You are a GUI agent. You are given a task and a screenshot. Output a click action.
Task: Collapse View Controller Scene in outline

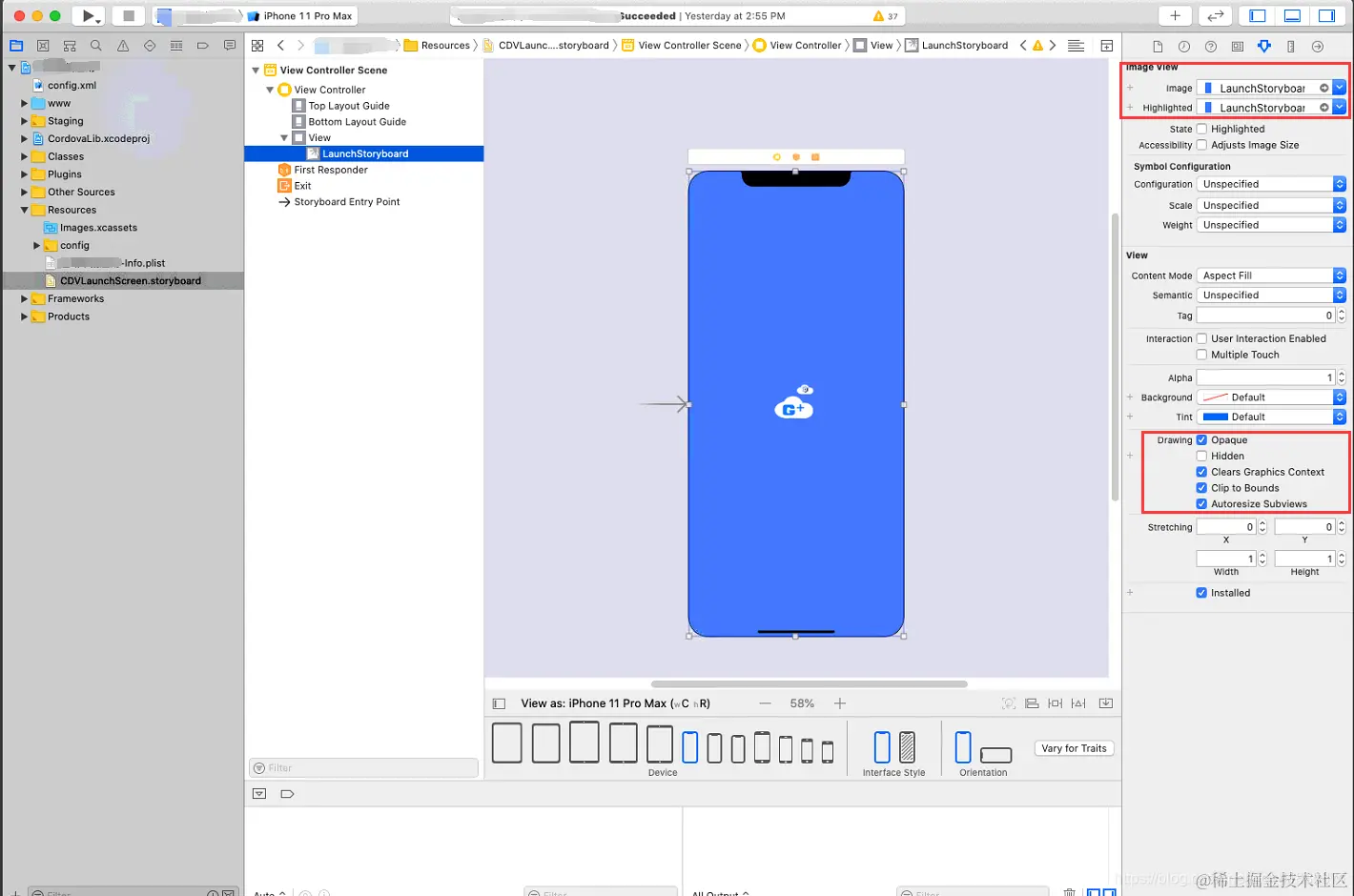click(256, 71)
